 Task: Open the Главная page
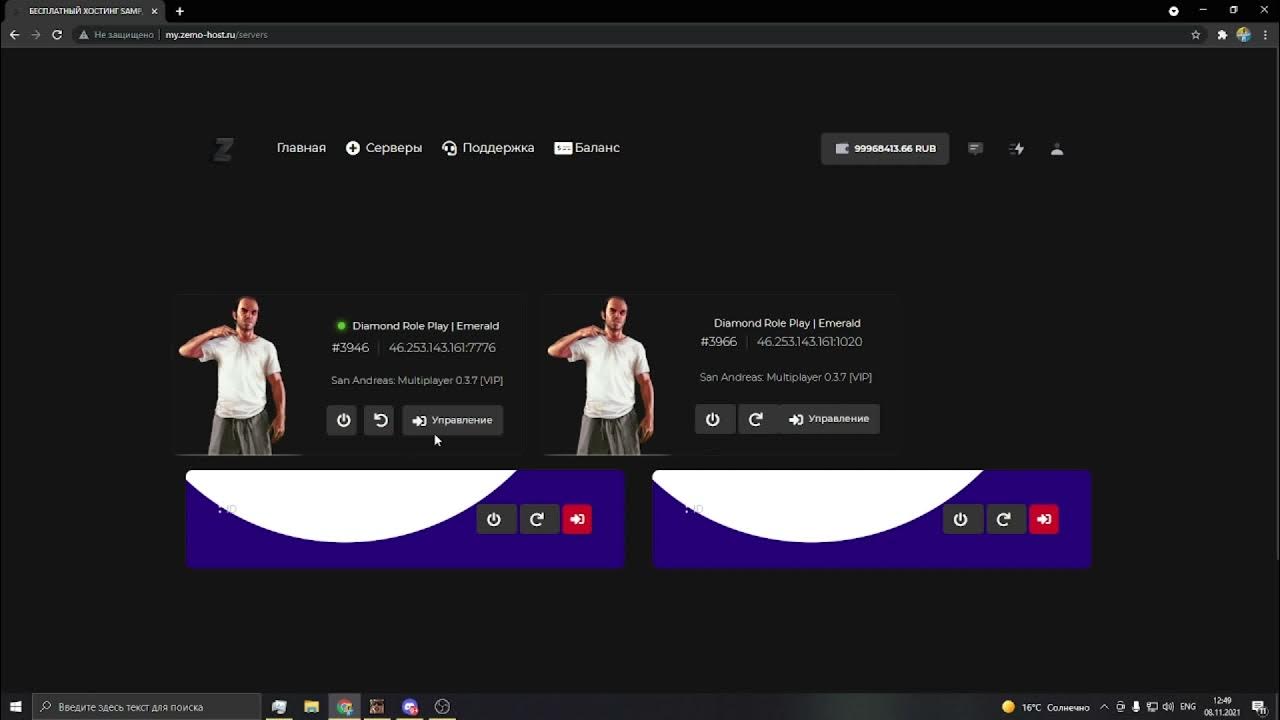coord(301,148)
